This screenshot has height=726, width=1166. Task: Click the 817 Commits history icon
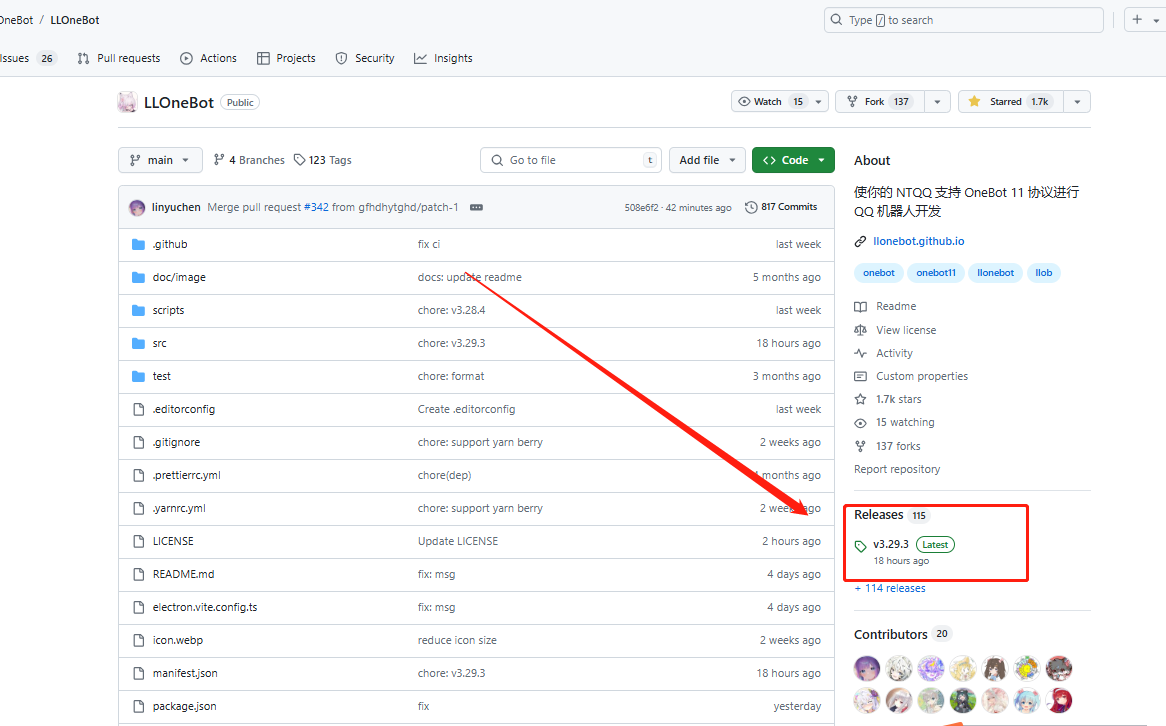click(751, 207)
